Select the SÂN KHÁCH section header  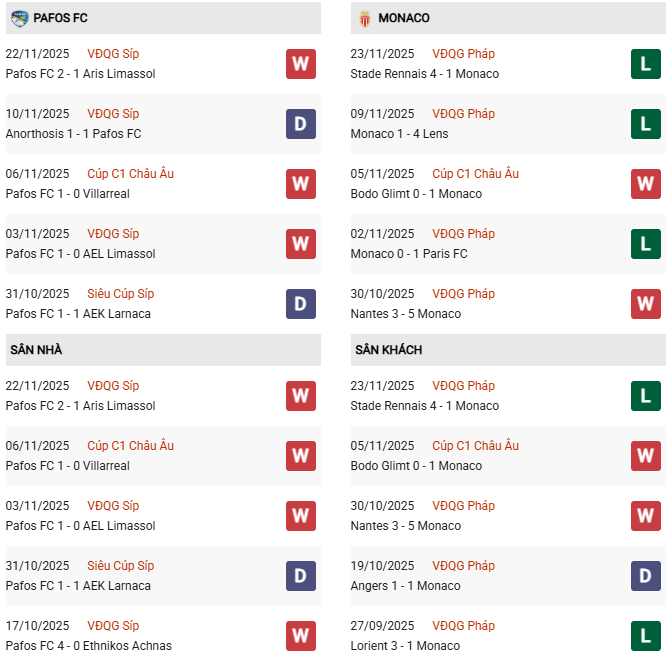pos(388,350)
